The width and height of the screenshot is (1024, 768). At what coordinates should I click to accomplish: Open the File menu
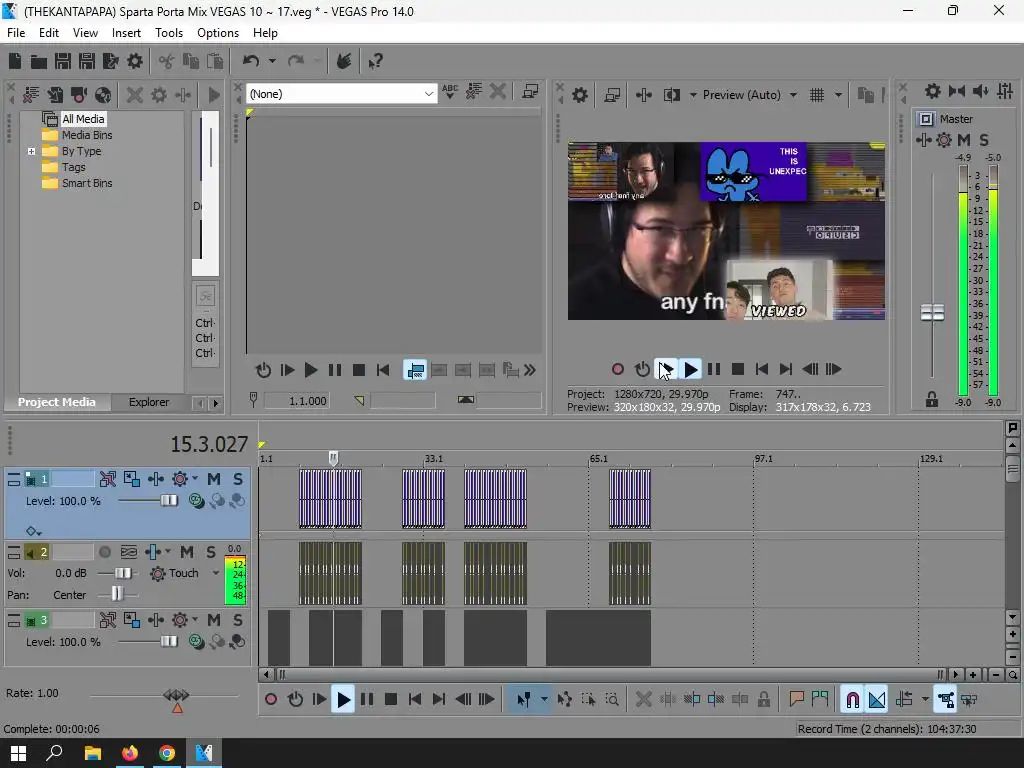[16, 33]
